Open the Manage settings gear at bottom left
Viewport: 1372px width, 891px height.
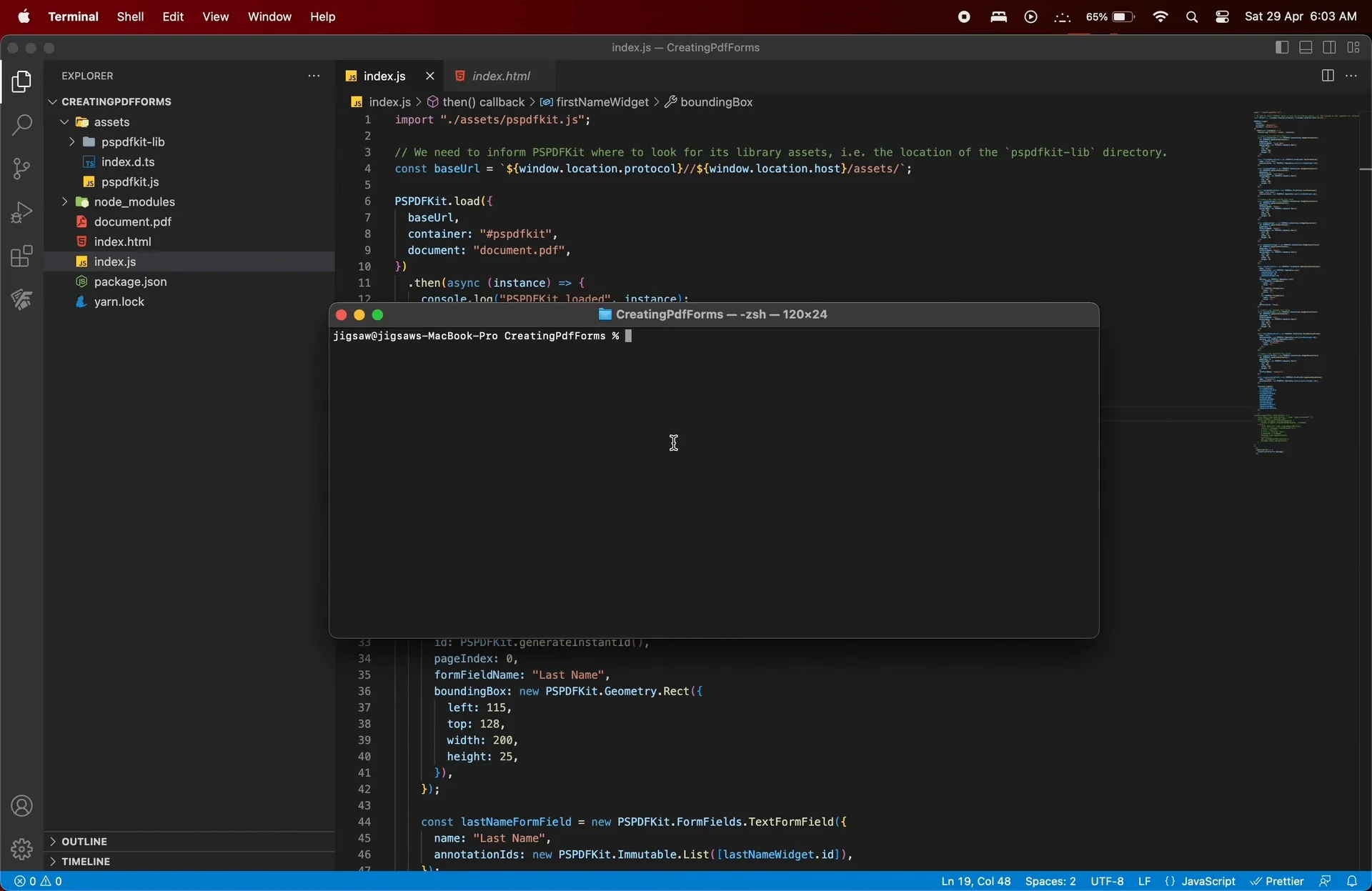coord(21,849)
